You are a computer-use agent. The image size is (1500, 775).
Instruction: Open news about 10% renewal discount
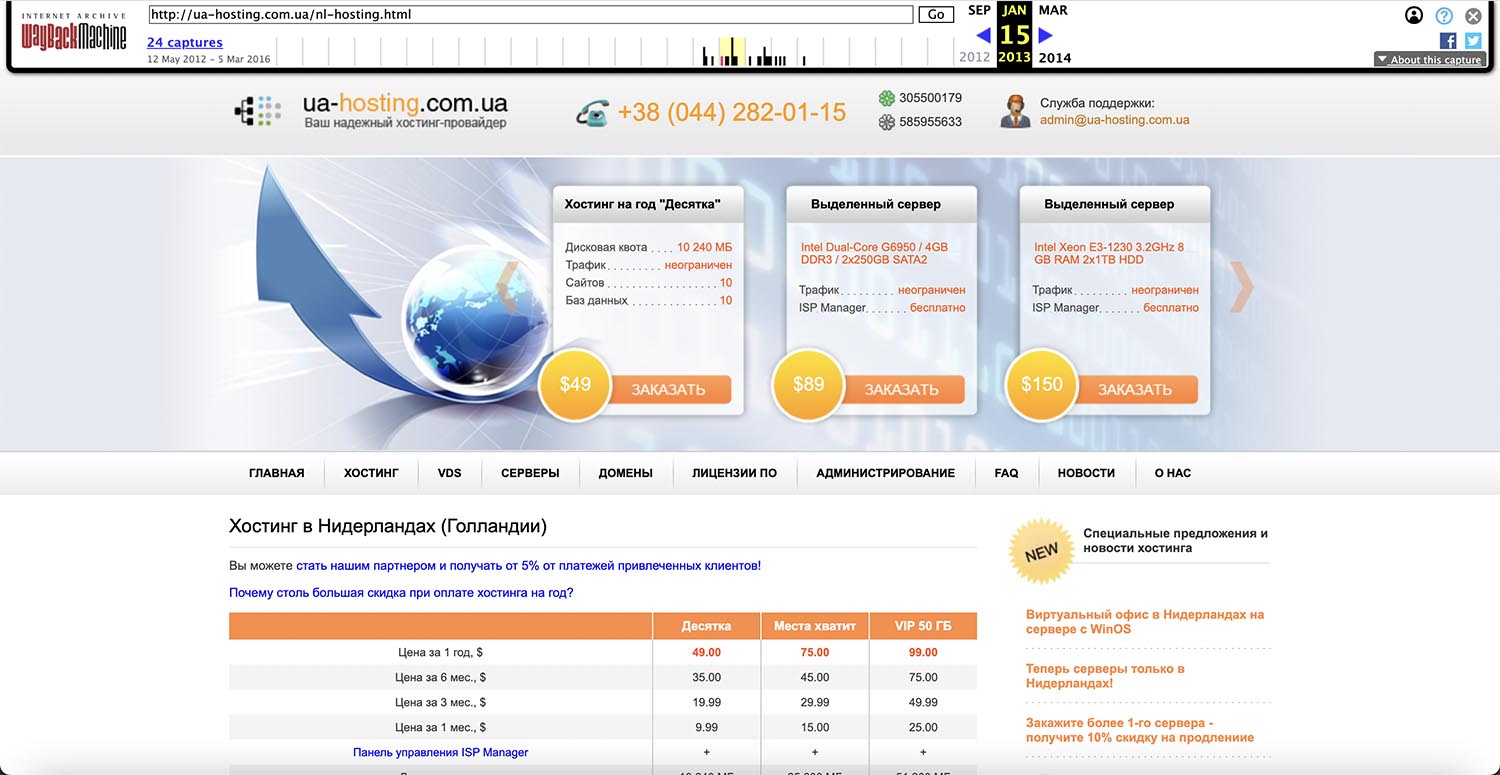pos(1140,730)
